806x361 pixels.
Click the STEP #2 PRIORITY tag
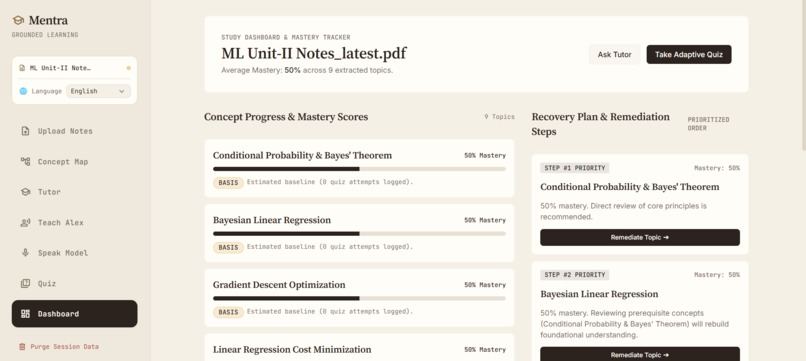(x=575, y=275)
